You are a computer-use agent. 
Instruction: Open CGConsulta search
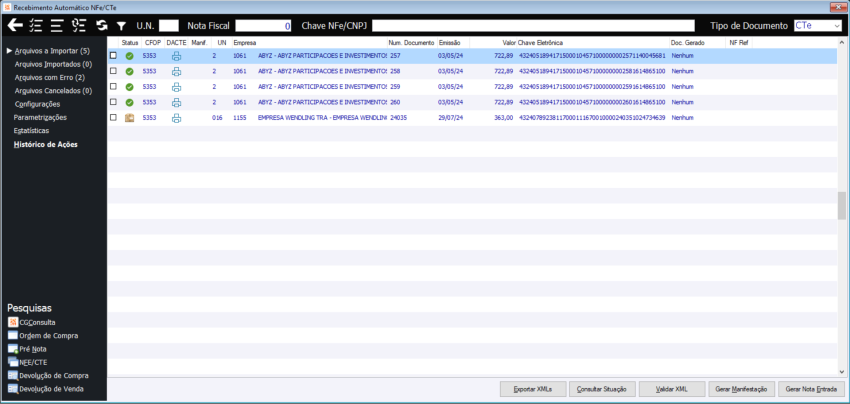(x=32, y=322)
